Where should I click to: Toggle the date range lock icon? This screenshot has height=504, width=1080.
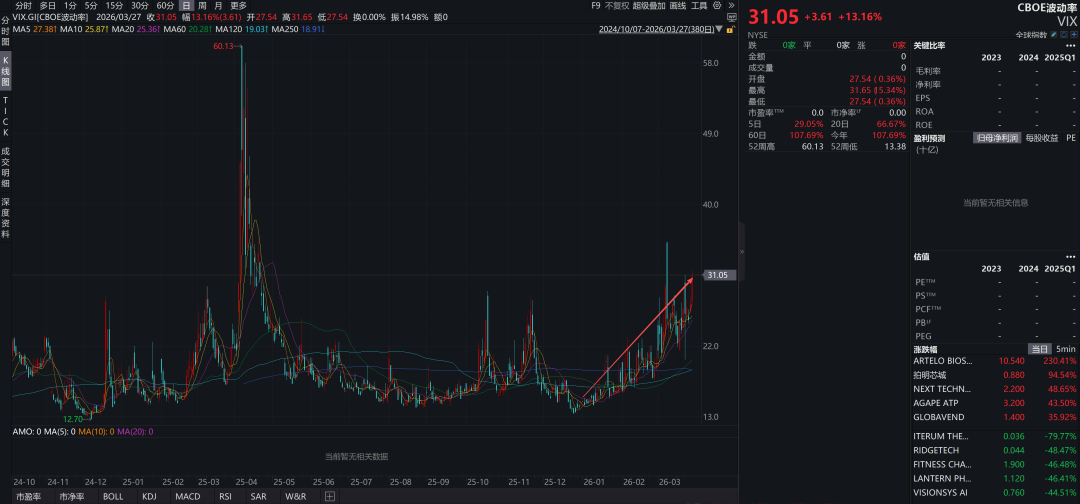tap(731, 30)
